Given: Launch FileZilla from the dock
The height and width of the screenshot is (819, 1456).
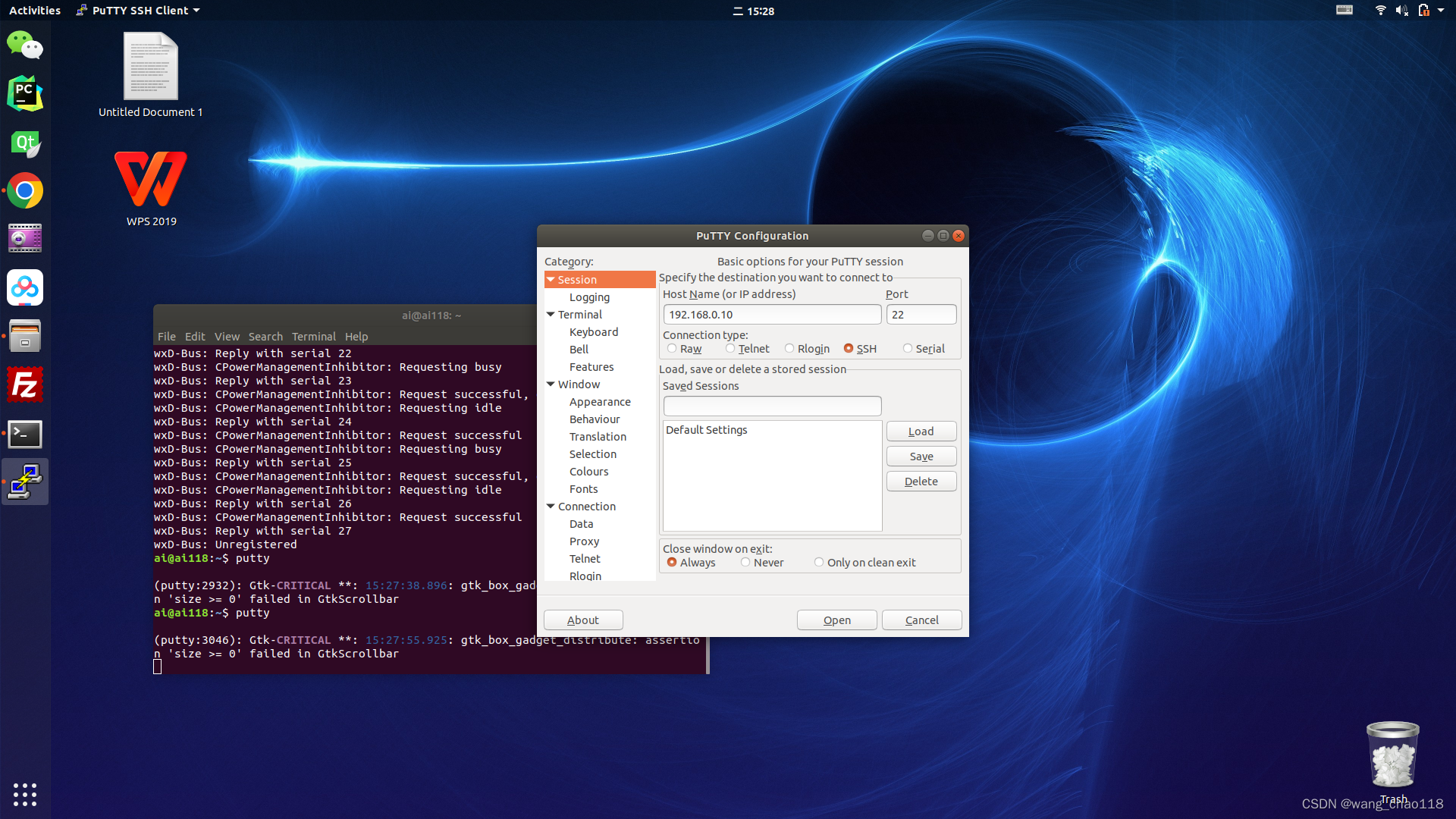Looking at the screenshot, I should (25, 385).
